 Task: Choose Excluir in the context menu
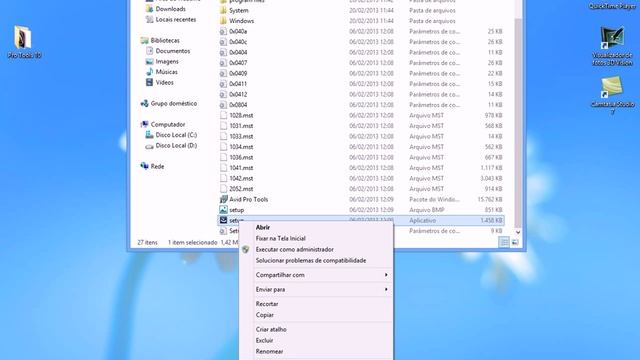point(264,340)
